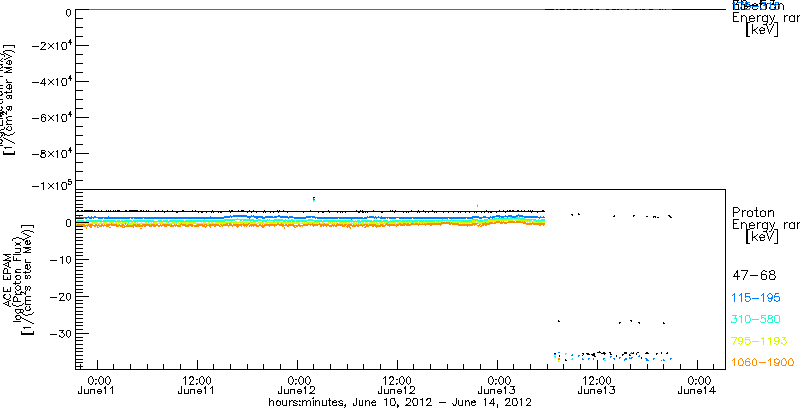Click the 47-68 proton energy legend label
800x410 pixels.
point(754,276)
